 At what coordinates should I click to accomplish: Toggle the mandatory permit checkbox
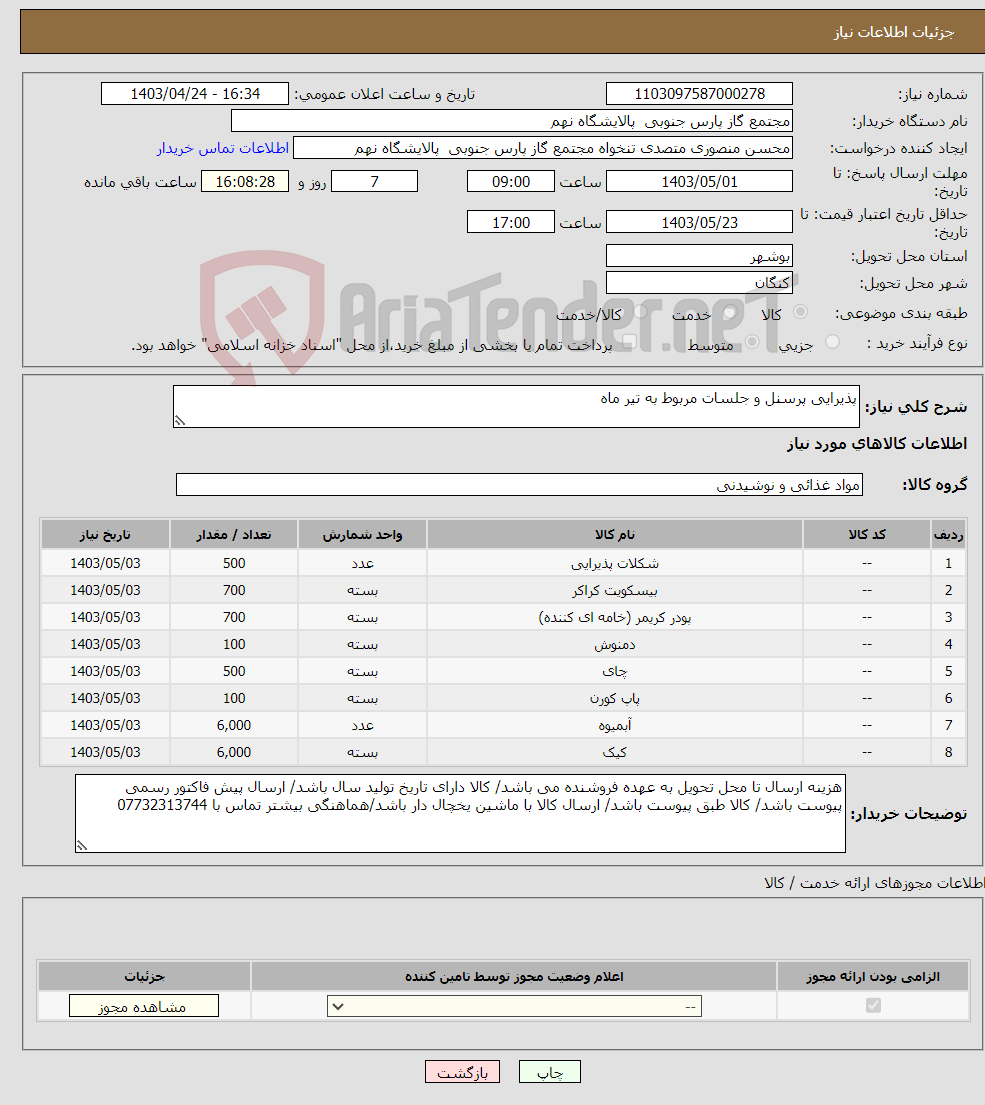coord(873,1006)
